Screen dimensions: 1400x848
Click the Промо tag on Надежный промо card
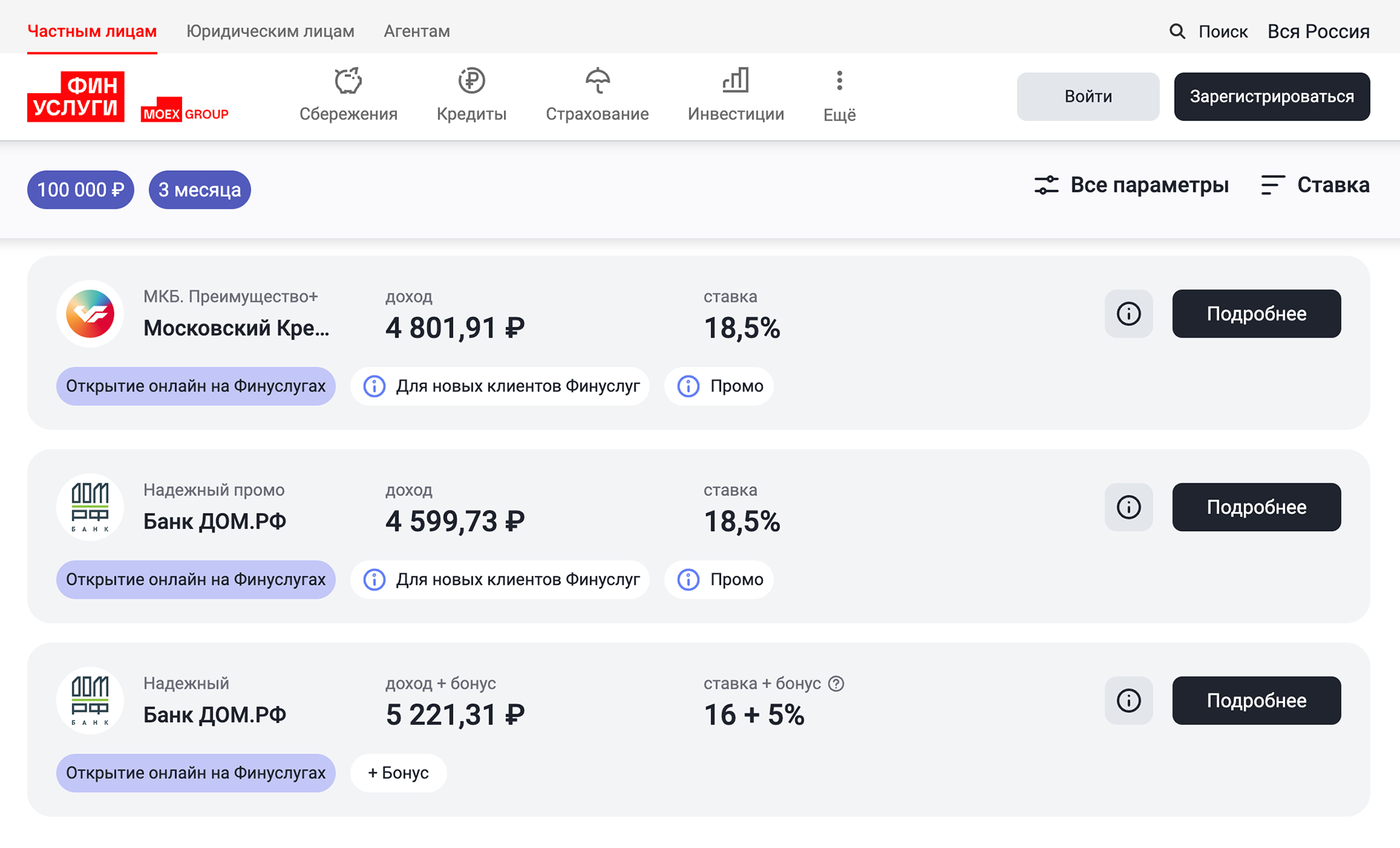[x=719, y=579]
